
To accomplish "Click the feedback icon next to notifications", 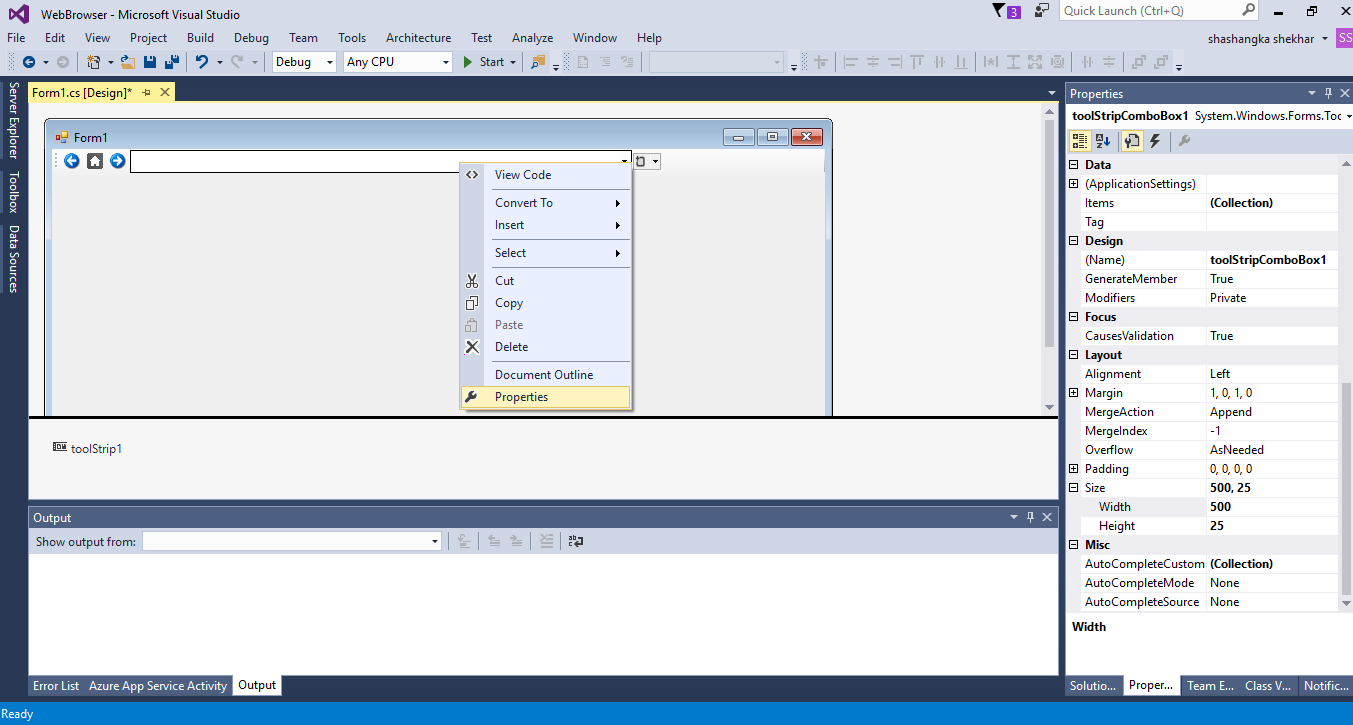I will (x=1042, y=11).
